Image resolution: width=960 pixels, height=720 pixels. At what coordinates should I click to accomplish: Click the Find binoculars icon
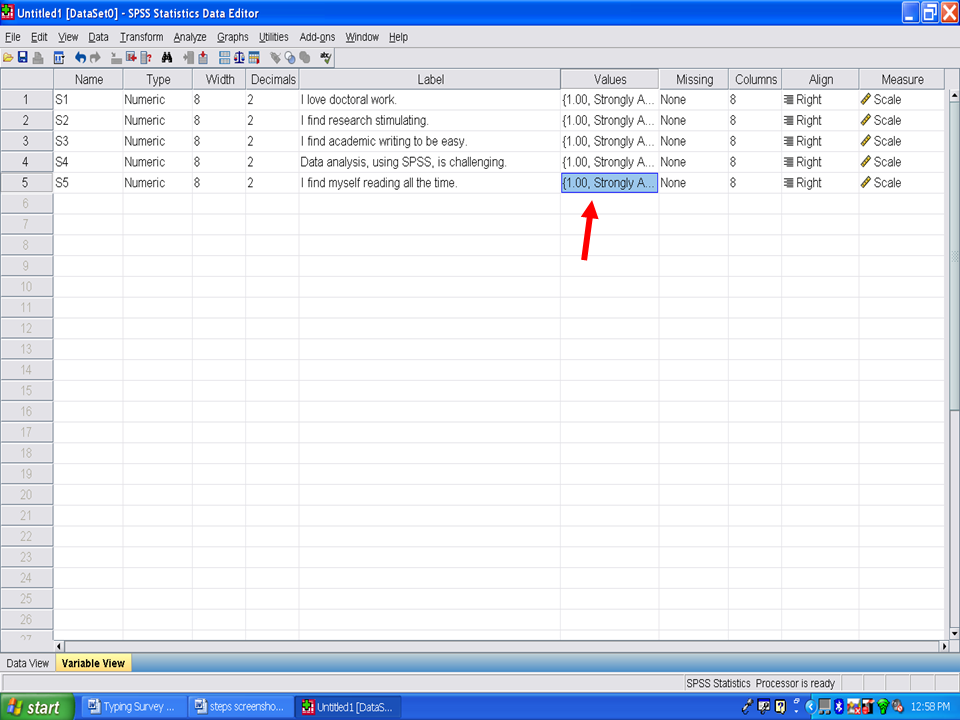click(x=167, y=58)
